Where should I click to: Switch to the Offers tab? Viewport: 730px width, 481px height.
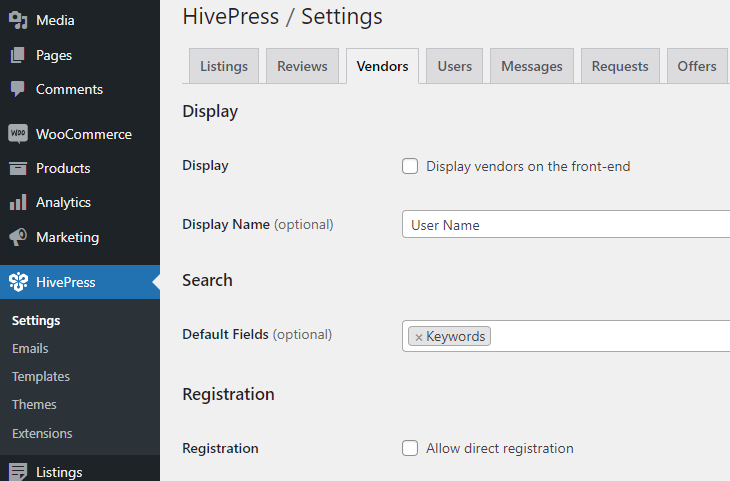[697, 66]
